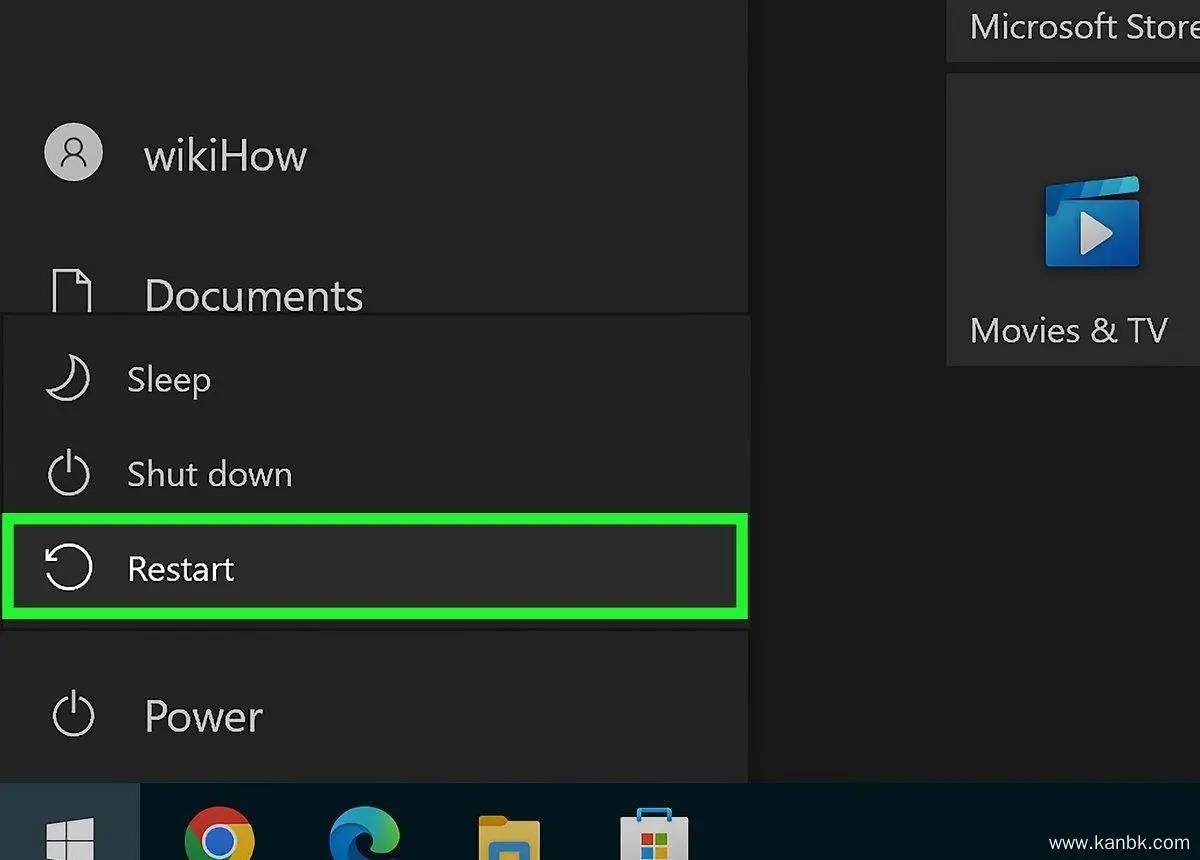Open the Documents label in Start menu

coord(253,296)
